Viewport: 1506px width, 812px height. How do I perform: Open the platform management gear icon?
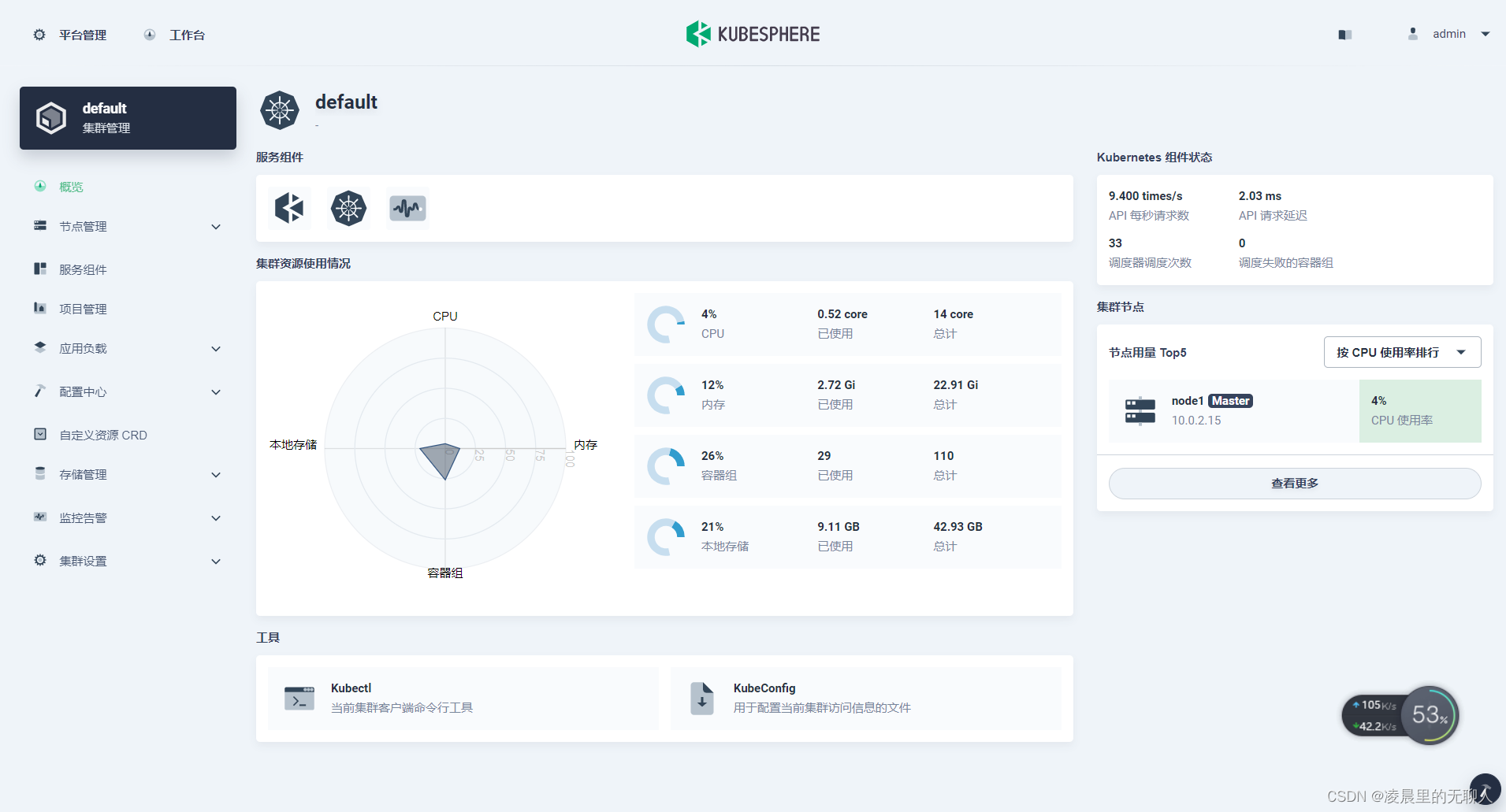39,35
